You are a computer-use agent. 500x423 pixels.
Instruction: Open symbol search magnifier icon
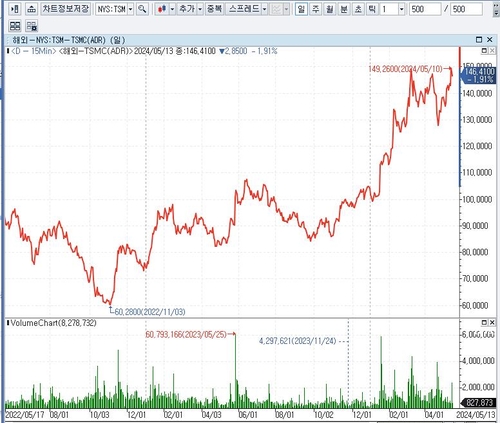[142, 9]
